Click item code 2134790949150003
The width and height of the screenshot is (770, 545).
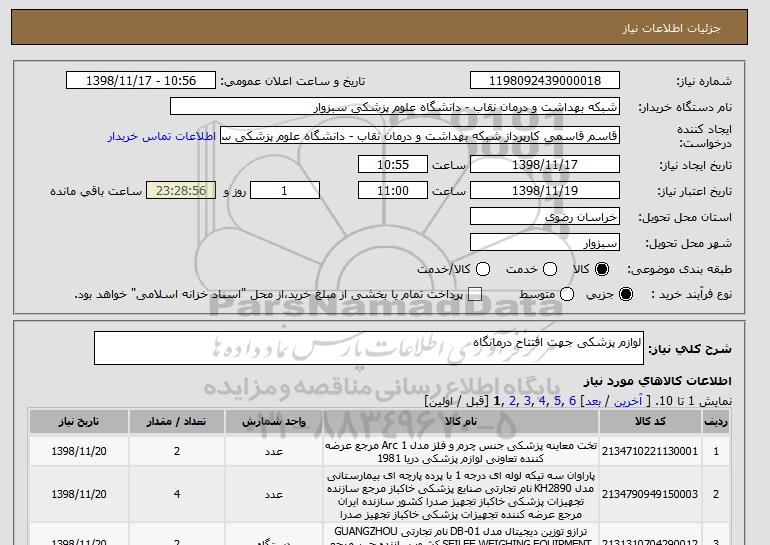tap(650, 494)
